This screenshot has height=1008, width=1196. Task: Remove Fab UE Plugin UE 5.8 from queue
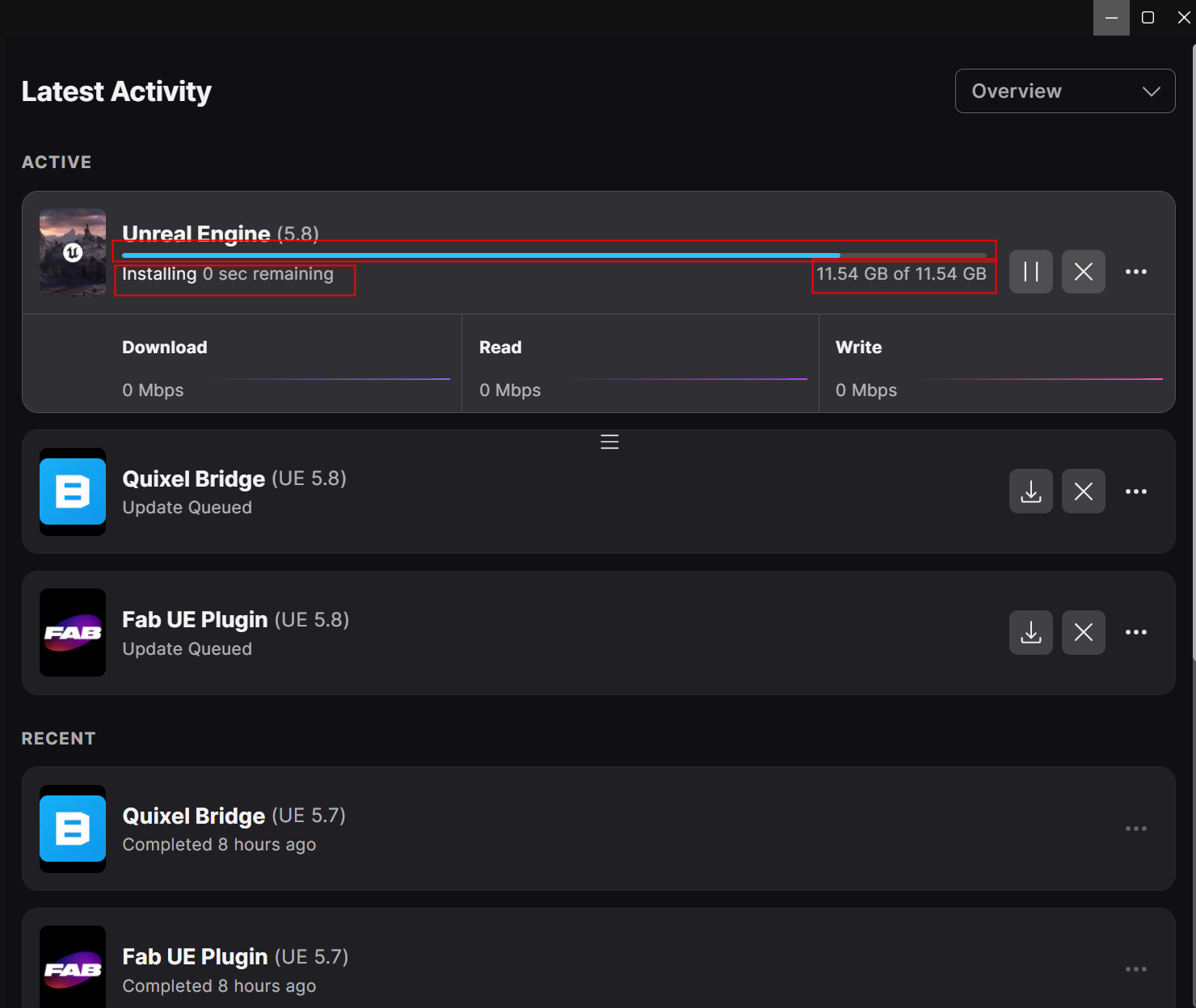1084,632
